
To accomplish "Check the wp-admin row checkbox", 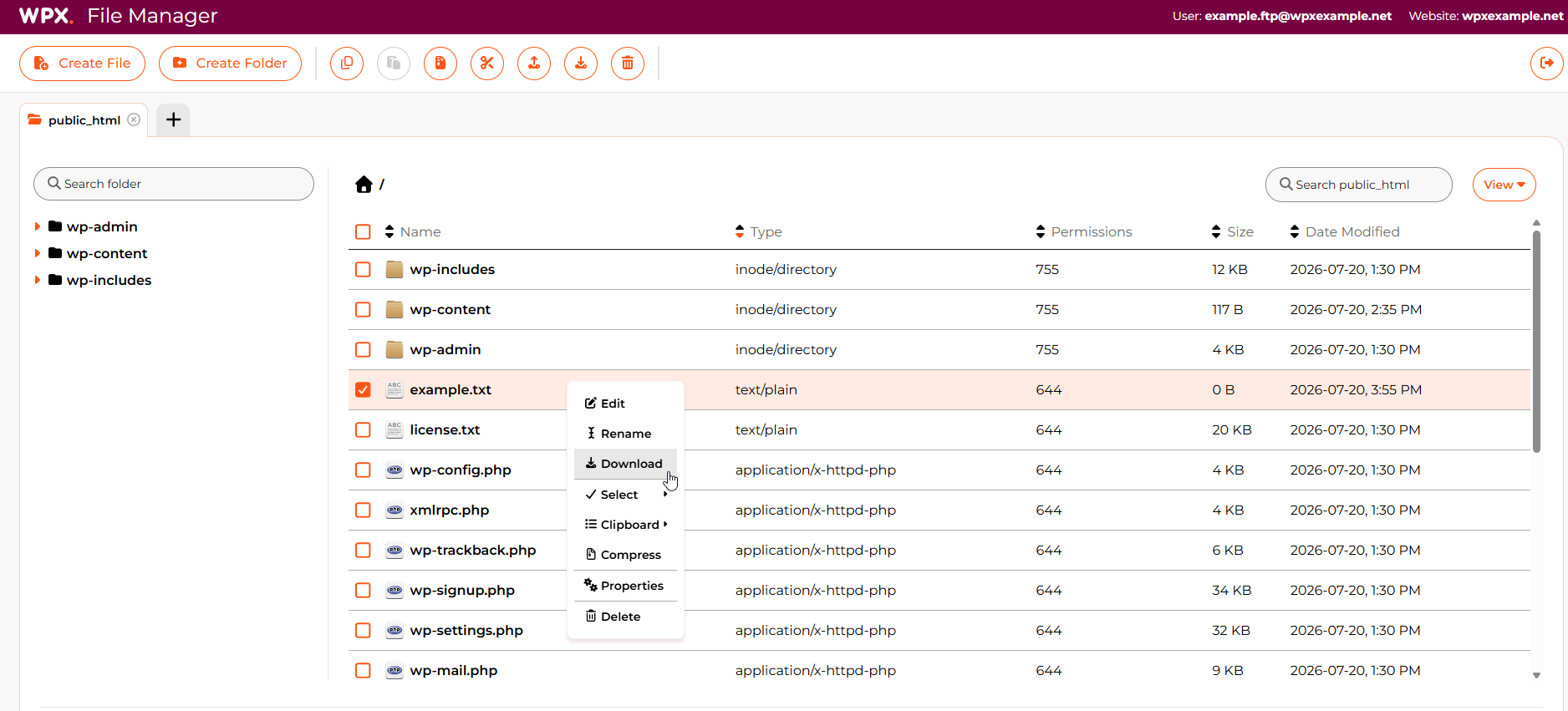I will (x=363, y=349).
